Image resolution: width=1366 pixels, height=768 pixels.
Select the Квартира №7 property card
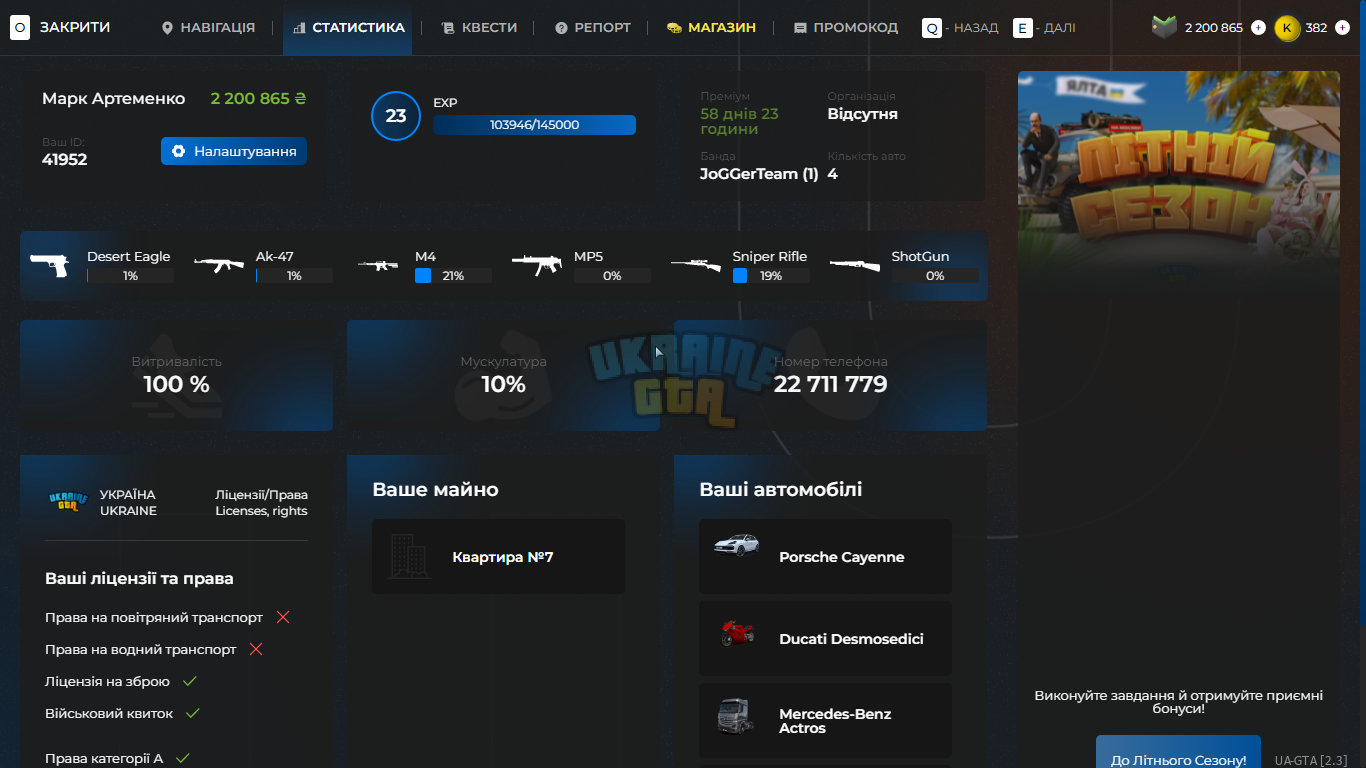[x=498, y=557]
